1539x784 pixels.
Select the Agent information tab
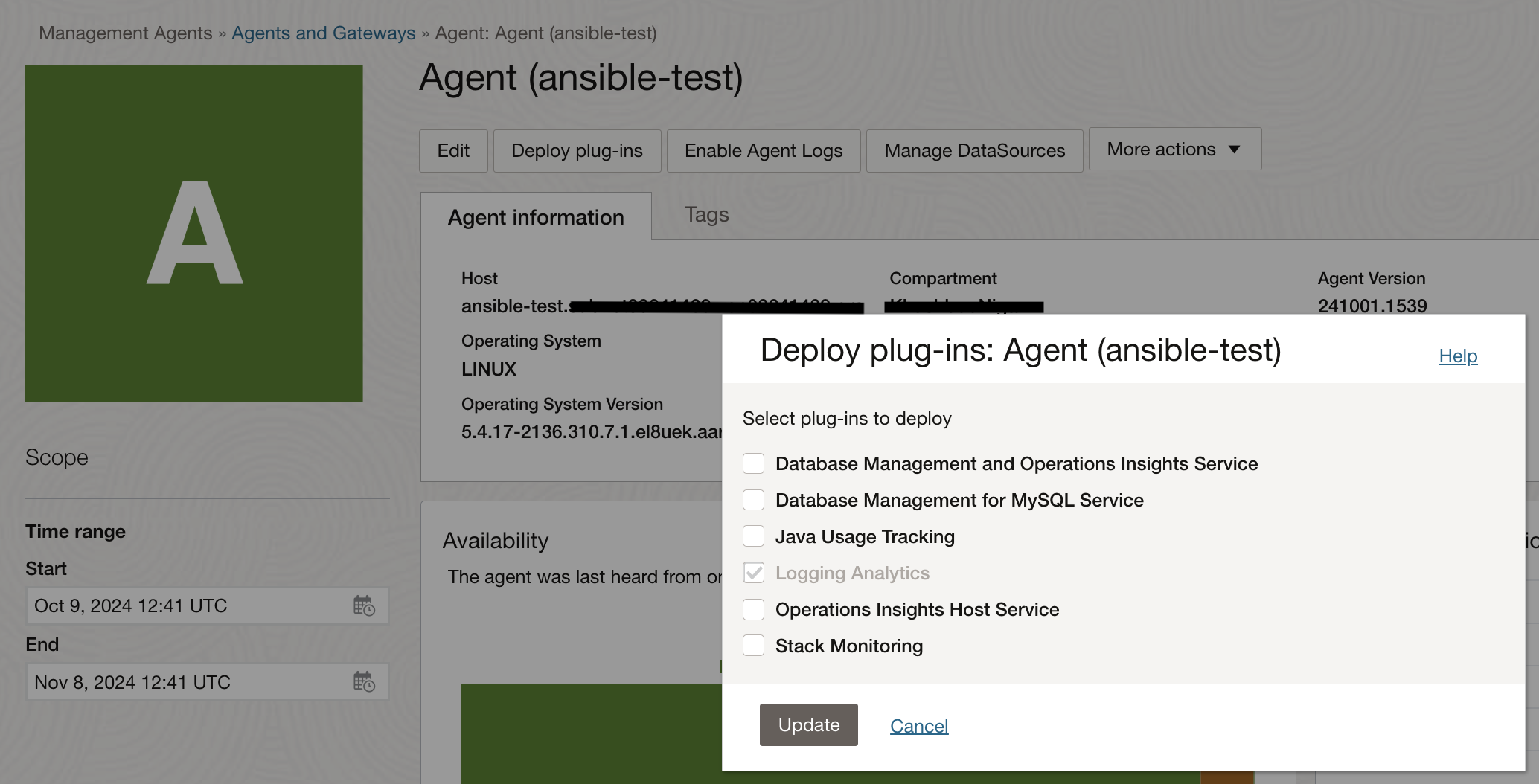click(536, 217)
